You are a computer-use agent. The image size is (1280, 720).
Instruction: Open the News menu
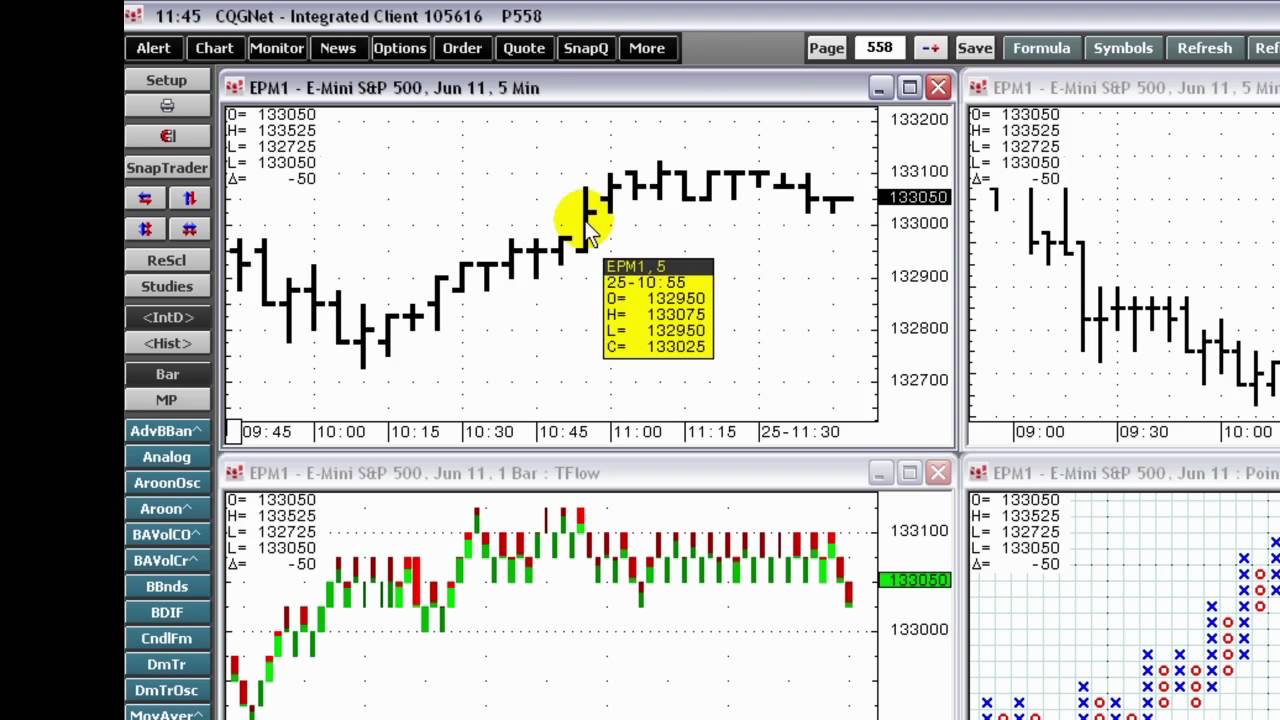click(338, 48)
